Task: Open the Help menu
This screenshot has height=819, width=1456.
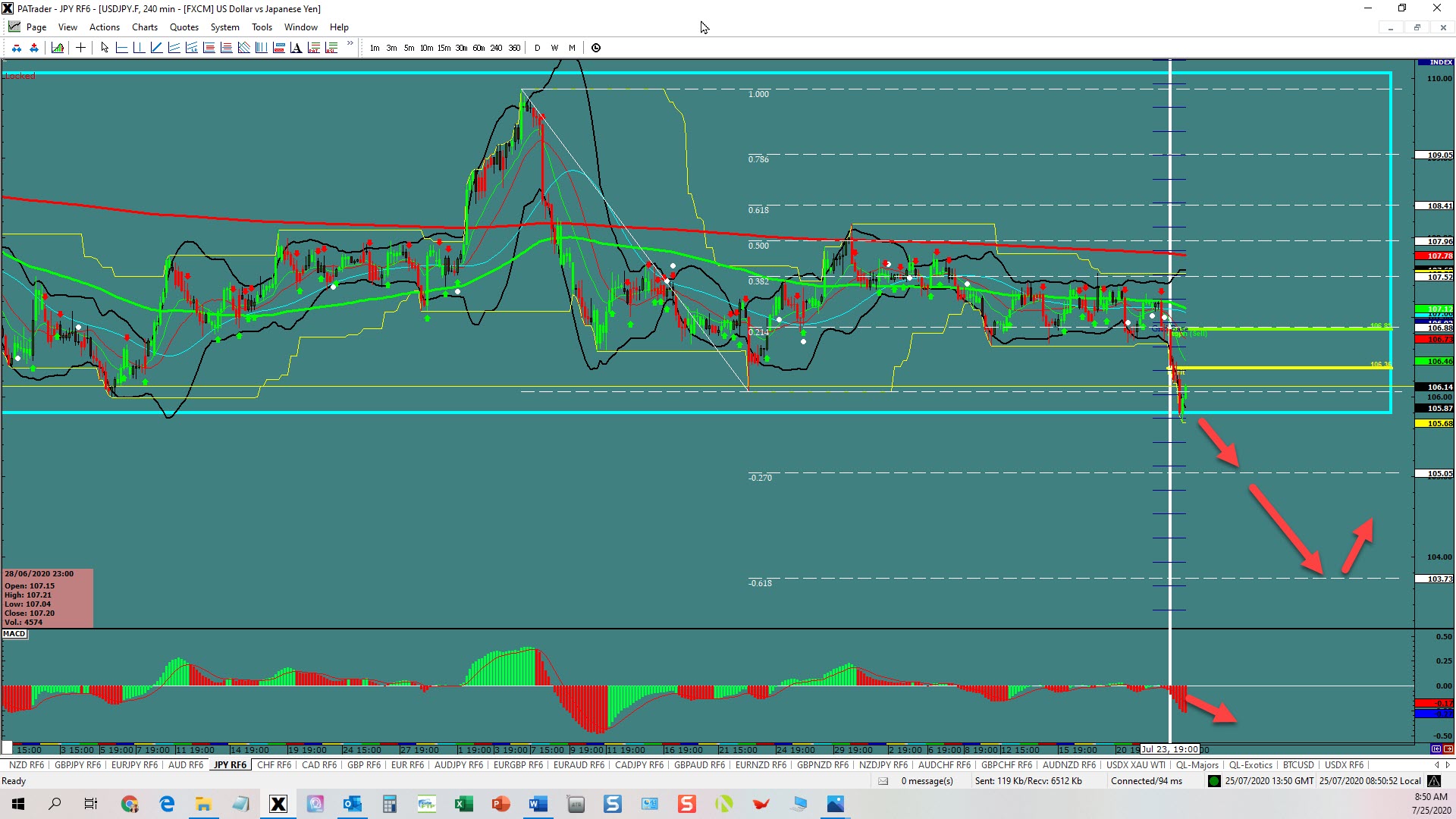Action: point(339,27)
